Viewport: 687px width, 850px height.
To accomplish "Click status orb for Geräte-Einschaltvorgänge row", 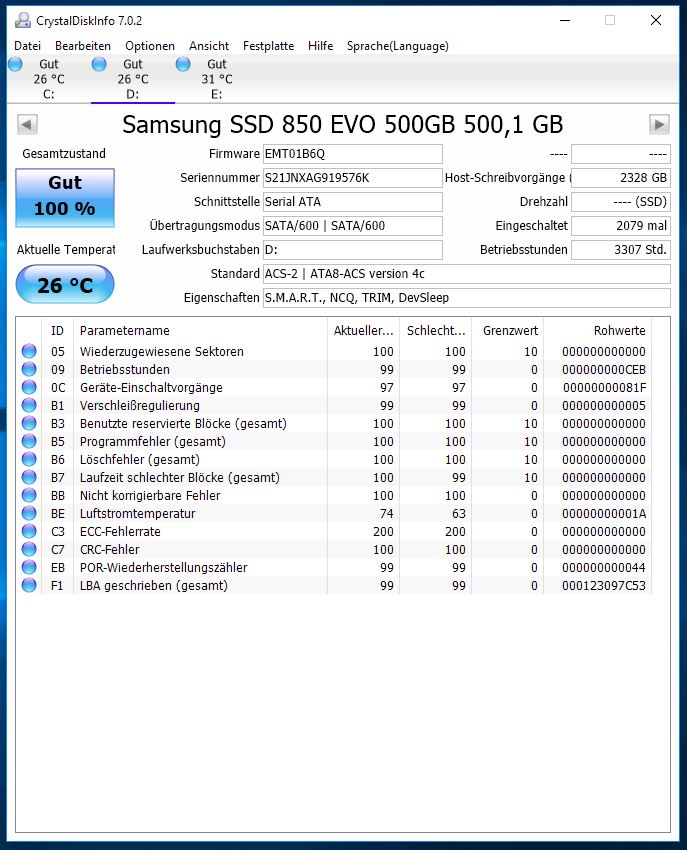I will pos(29,387).
